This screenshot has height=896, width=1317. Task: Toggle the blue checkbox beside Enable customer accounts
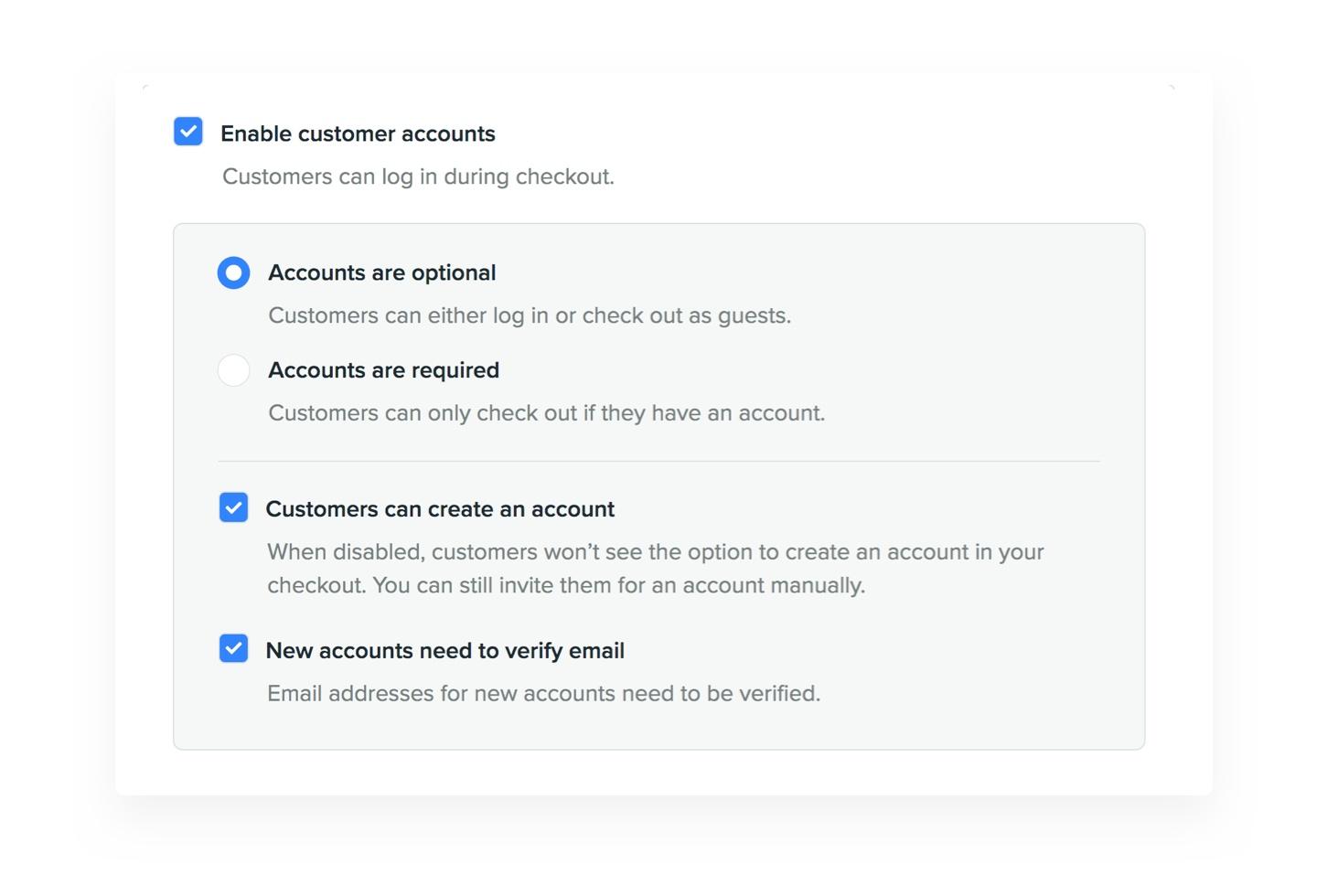(x=187, y=132)
